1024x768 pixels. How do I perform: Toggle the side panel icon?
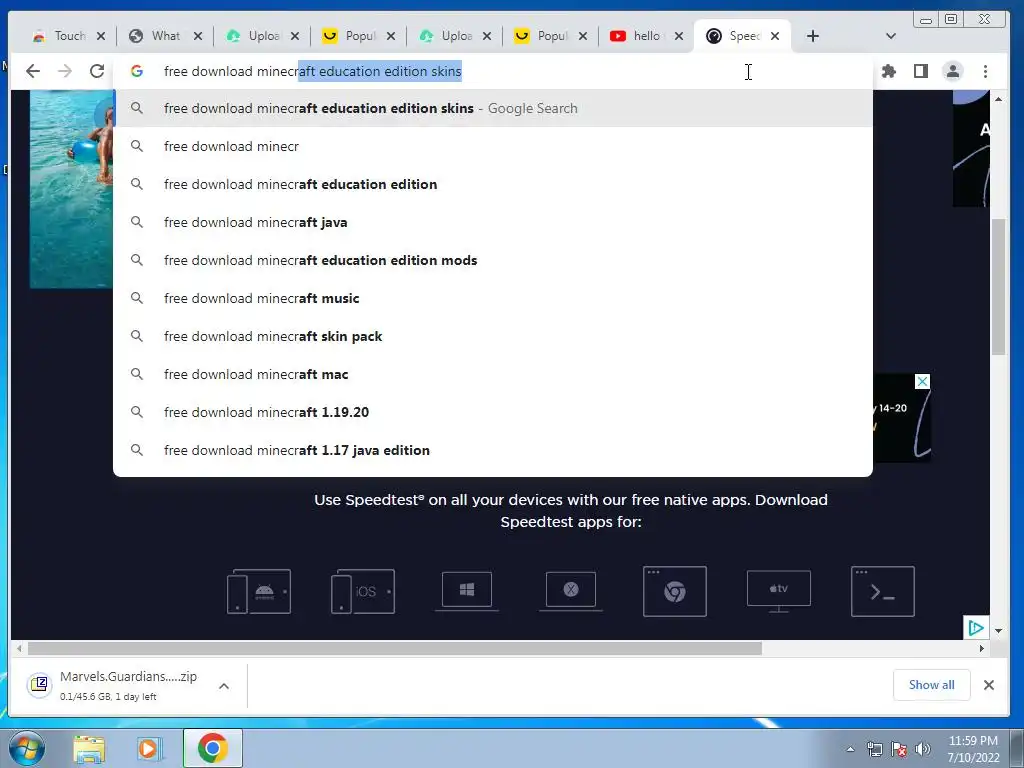pyautogui.click(x=921, y=71)
